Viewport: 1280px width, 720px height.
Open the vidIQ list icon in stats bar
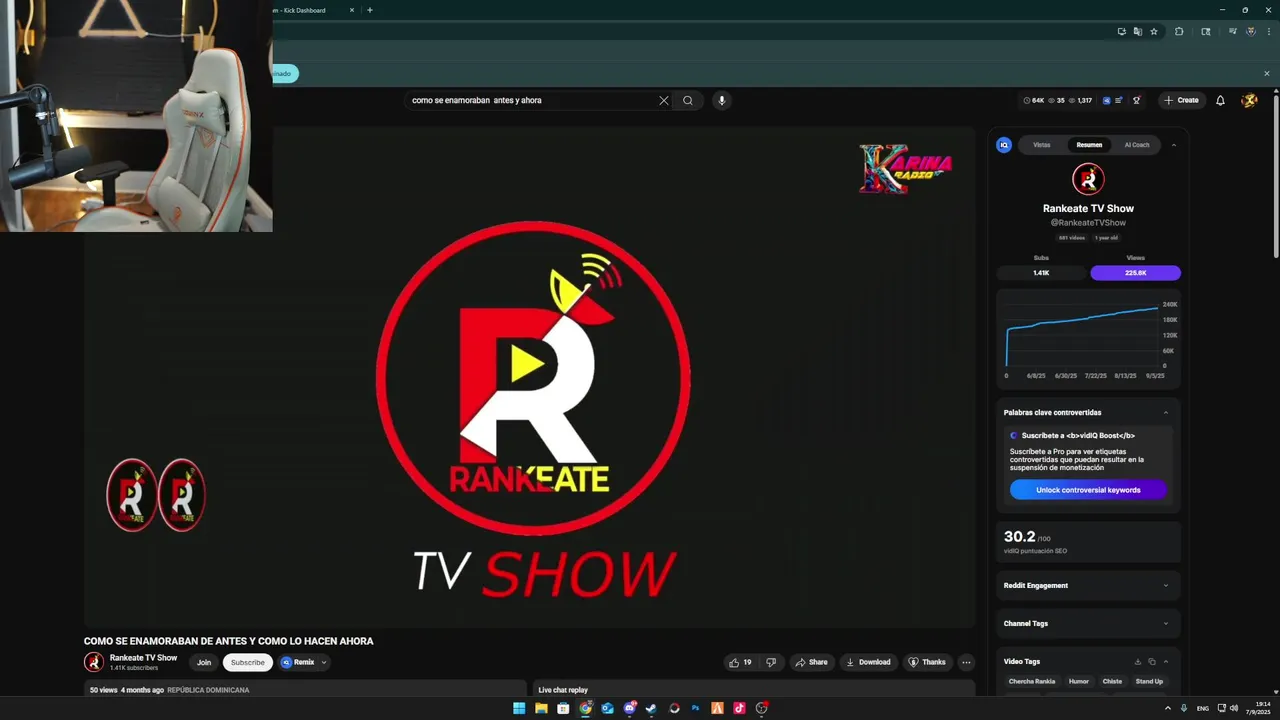[x=1119, y=100]
